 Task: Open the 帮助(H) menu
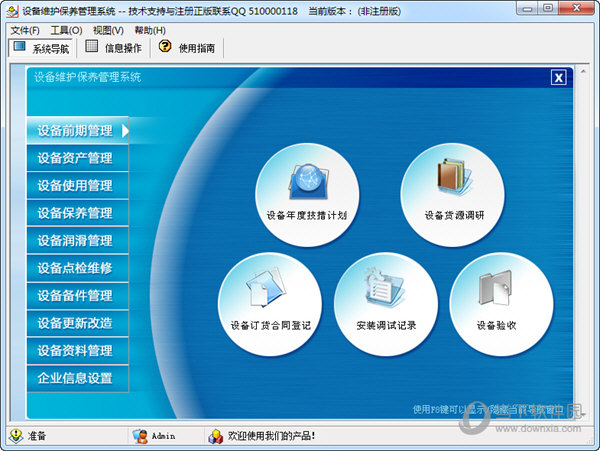[150, 30]
